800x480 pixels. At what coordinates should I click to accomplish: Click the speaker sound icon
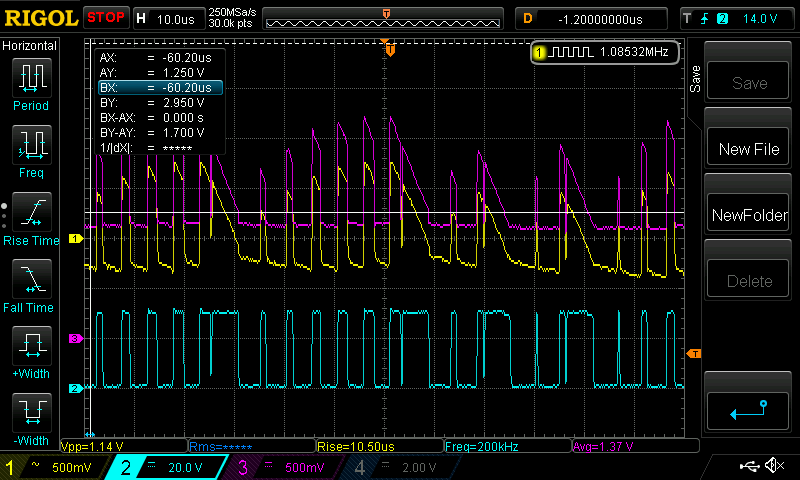tap(773, 466)
